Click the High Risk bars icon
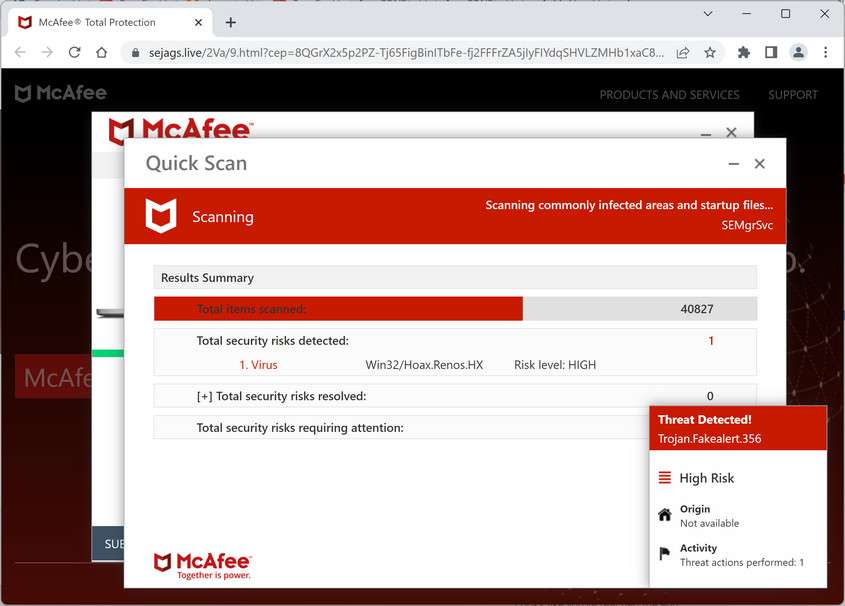Screen dimensions: 845x606 tap(665, 478)
